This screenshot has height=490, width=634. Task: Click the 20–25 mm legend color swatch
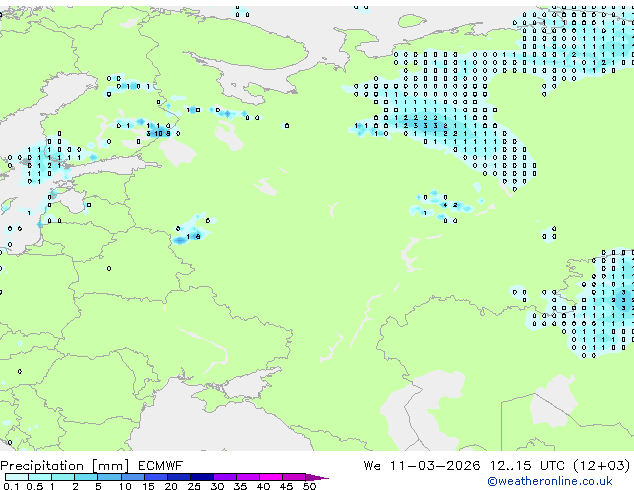coord(178,477)
